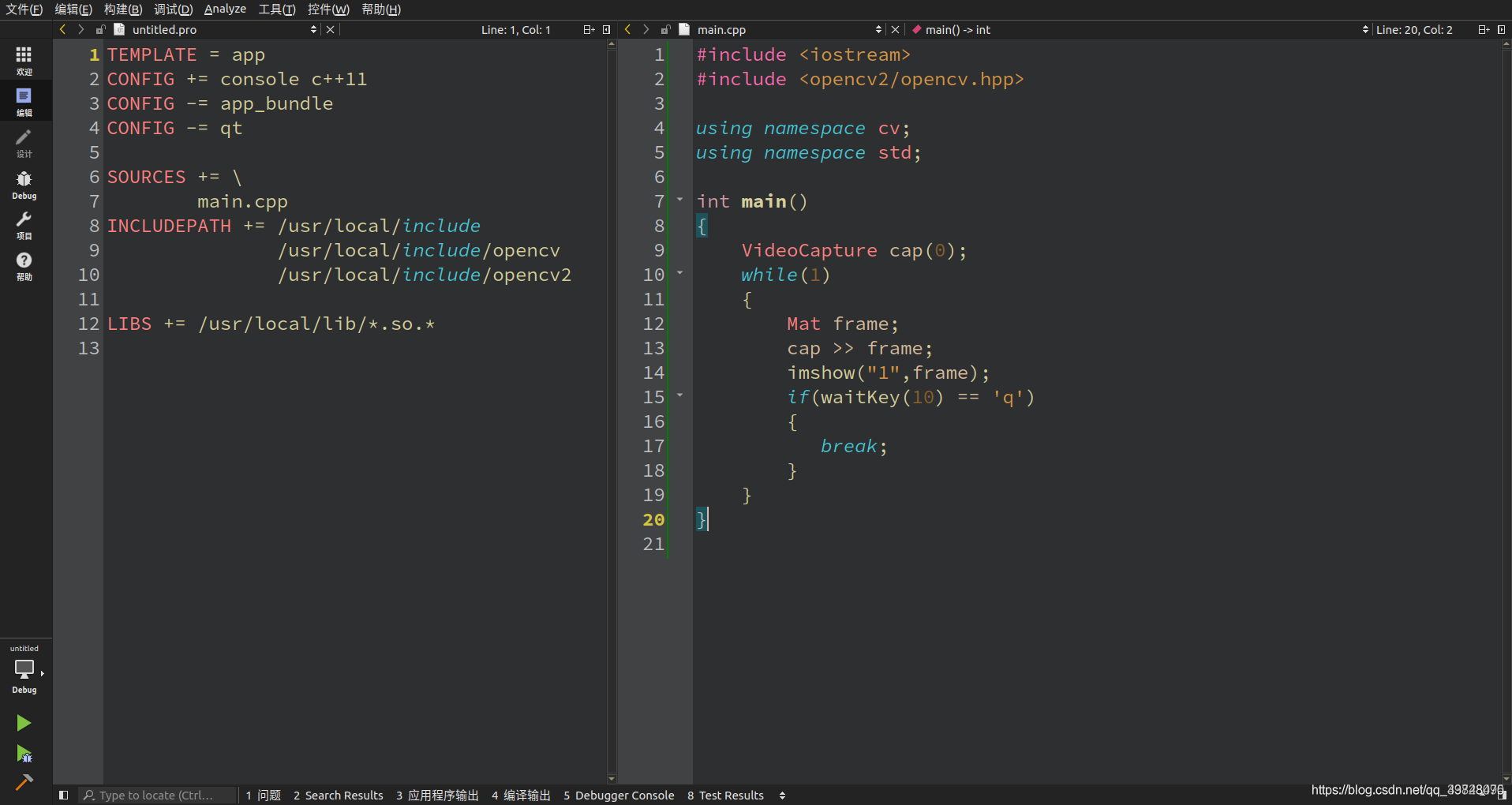This screenshot has width=1512, height=805.
Task: Click the 'imshow("1",frame);' code line
Action: coord(888,373)
